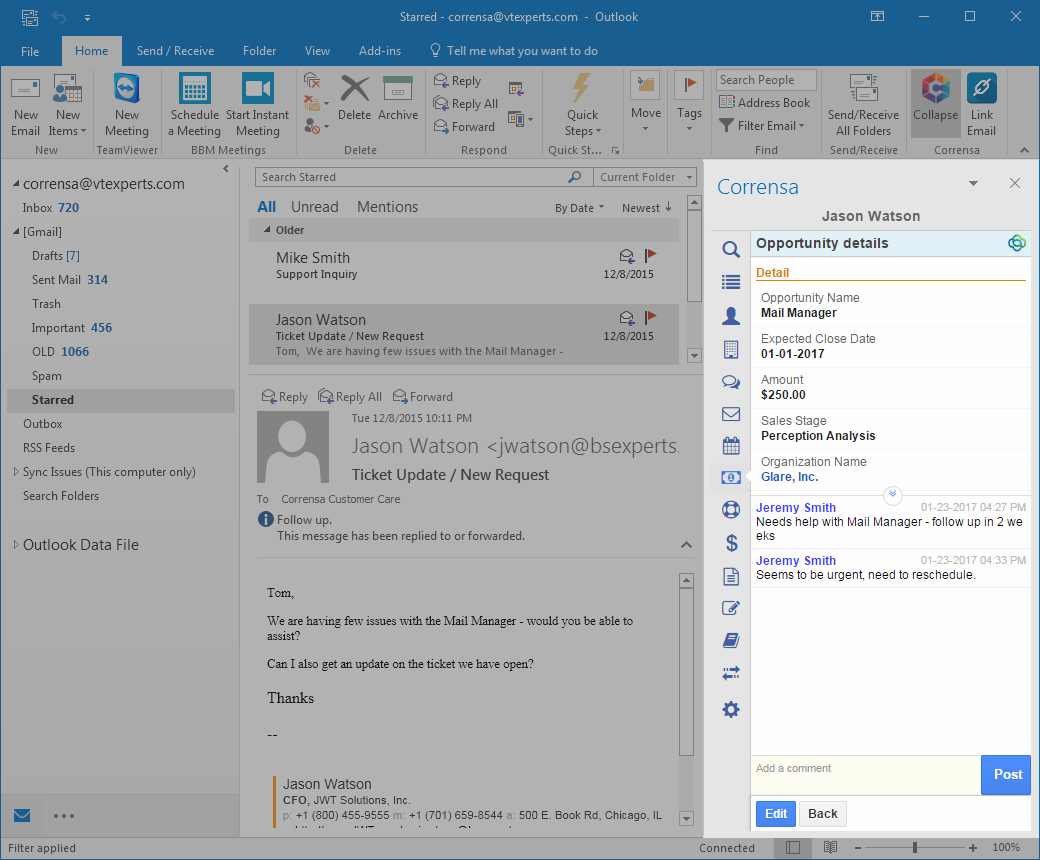Viewport: 1040px width, 860px height.
Task: Open the Address Book
Action: click(x=765, y=103)
